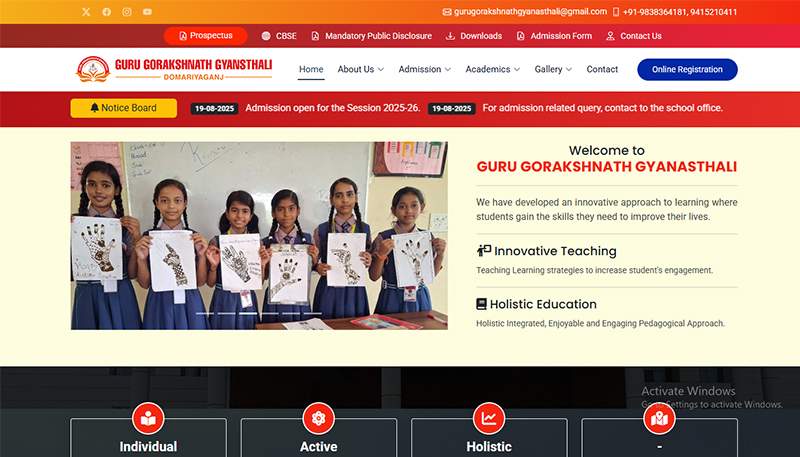800x457 pixels.
Task: Visit the YouTube channel icon
Action: coord(147,12)
